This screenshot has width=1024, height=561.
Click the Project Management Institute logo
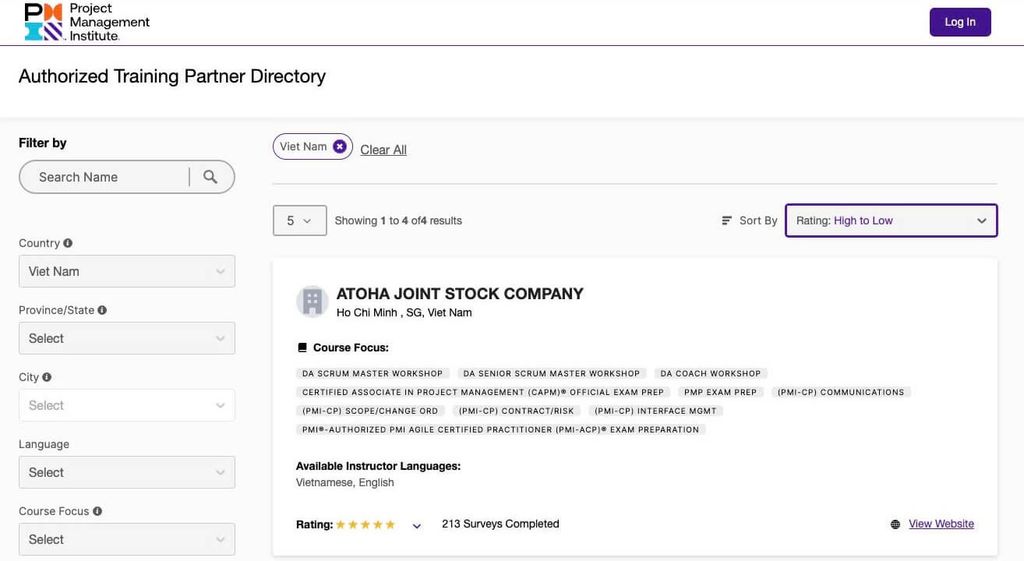pos(86,22)
